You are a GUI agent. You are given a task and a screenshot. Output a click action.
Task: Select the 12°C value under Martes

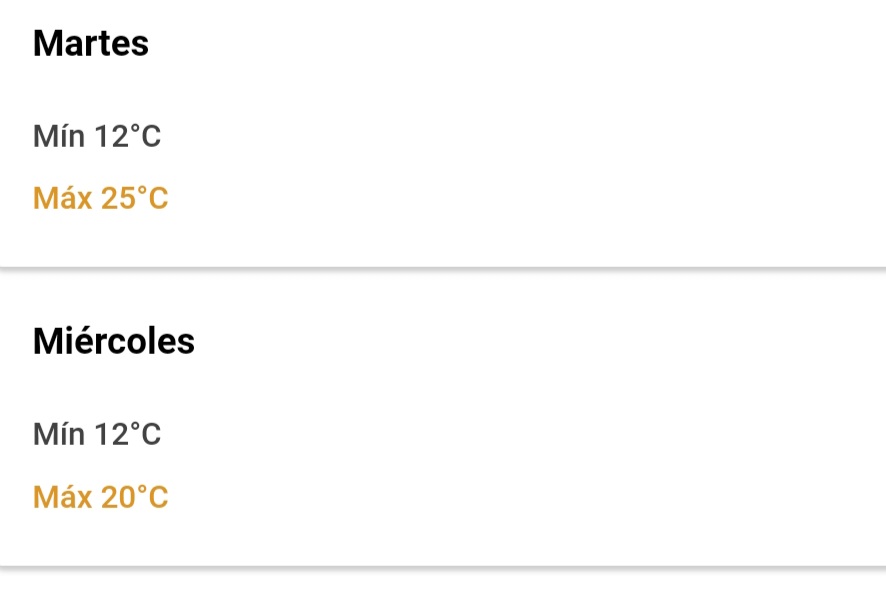click(128, 136)
